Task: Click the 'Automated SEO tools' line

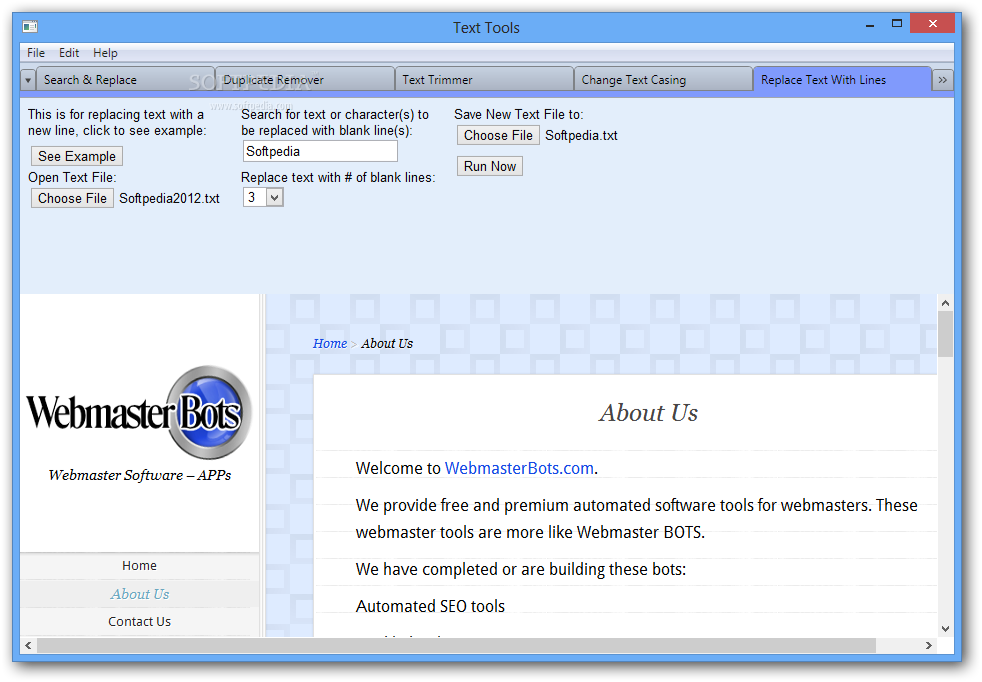Action: pyautogui.click(x=430, y=606)
